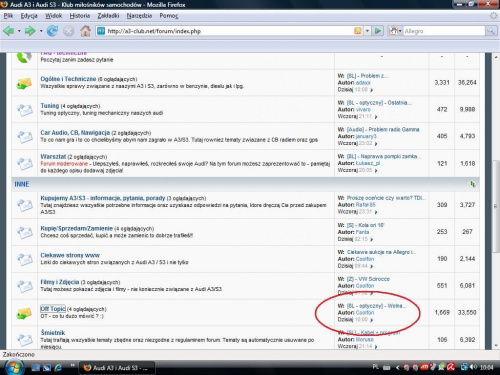The height and width of the screenshot is (375, 500).
Task: Click the Internet Explorer quick launch icon
Action: click(x=58, y=368)
